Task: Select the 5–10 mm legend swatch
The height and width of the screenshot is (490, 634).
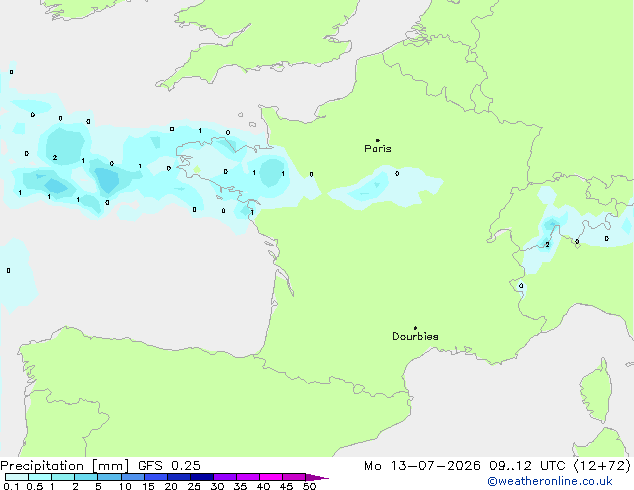Action: (109, 477)
